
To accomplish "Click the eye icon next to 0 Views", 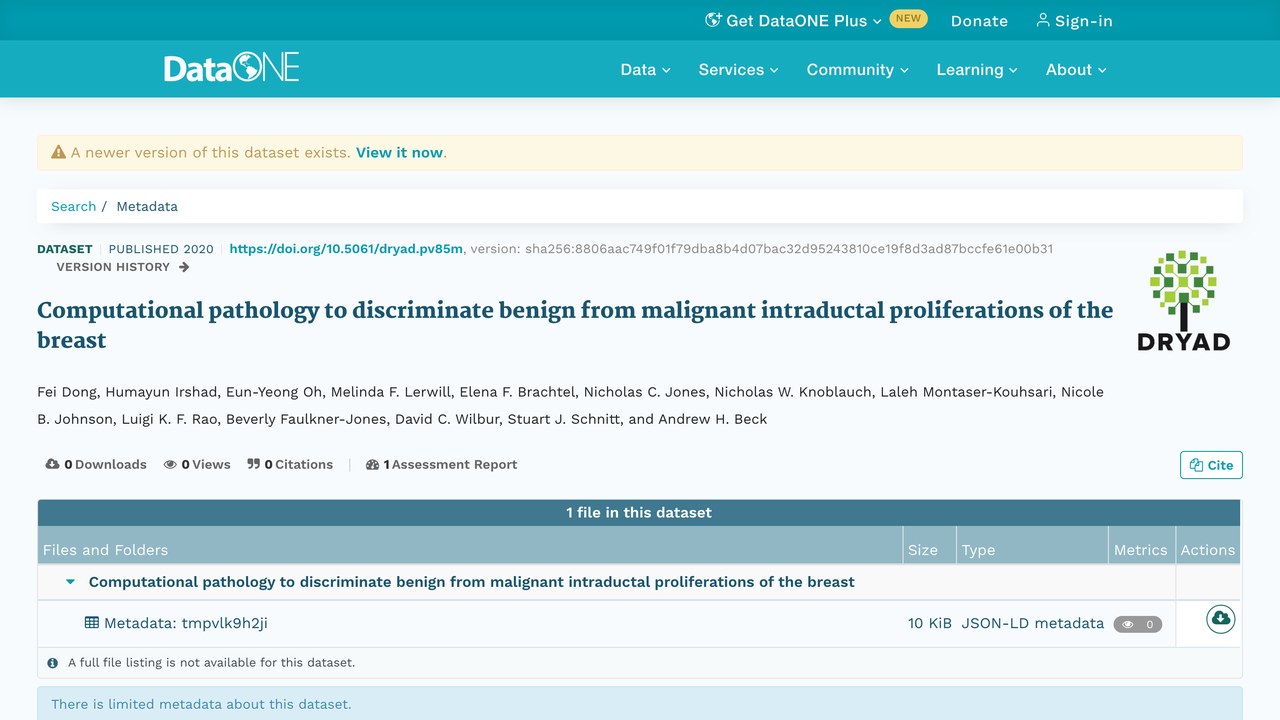I will [x=170, y=464].
